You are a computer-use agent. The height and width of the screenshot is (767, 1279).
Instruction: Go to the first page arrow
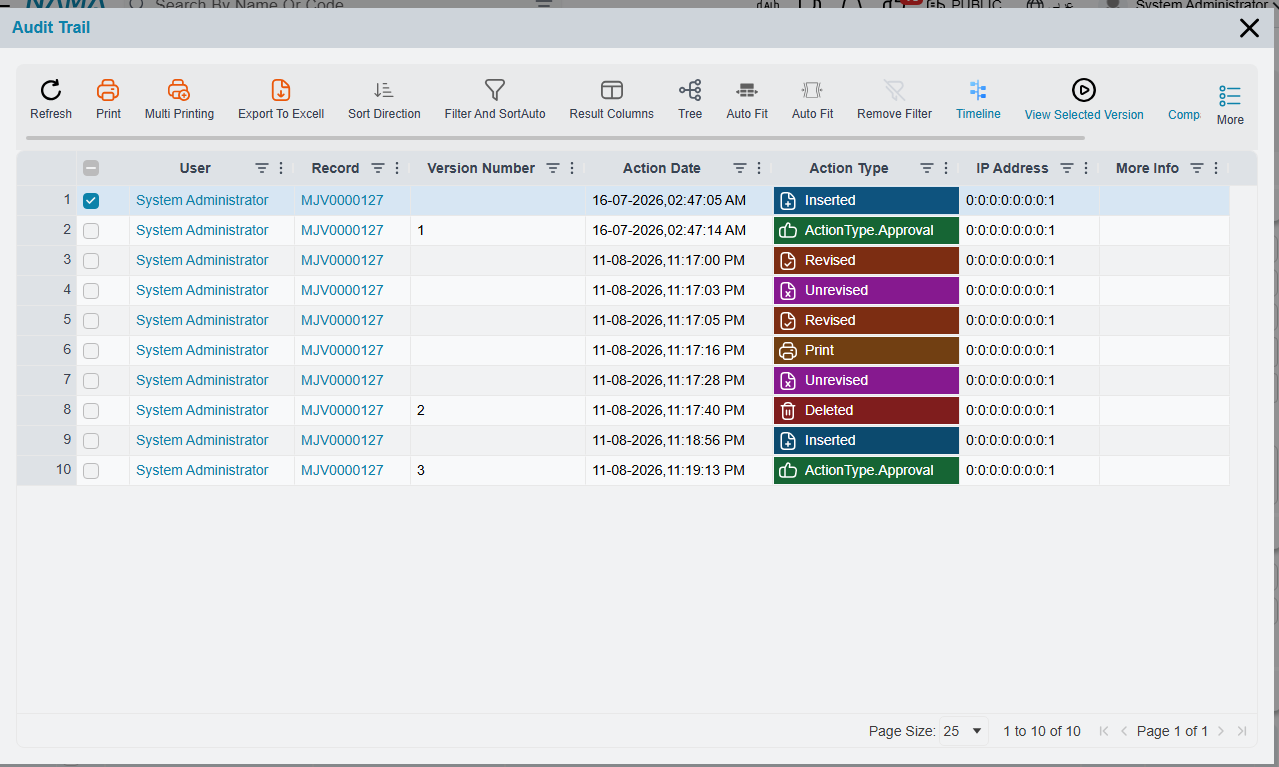tap(1104, 731)
